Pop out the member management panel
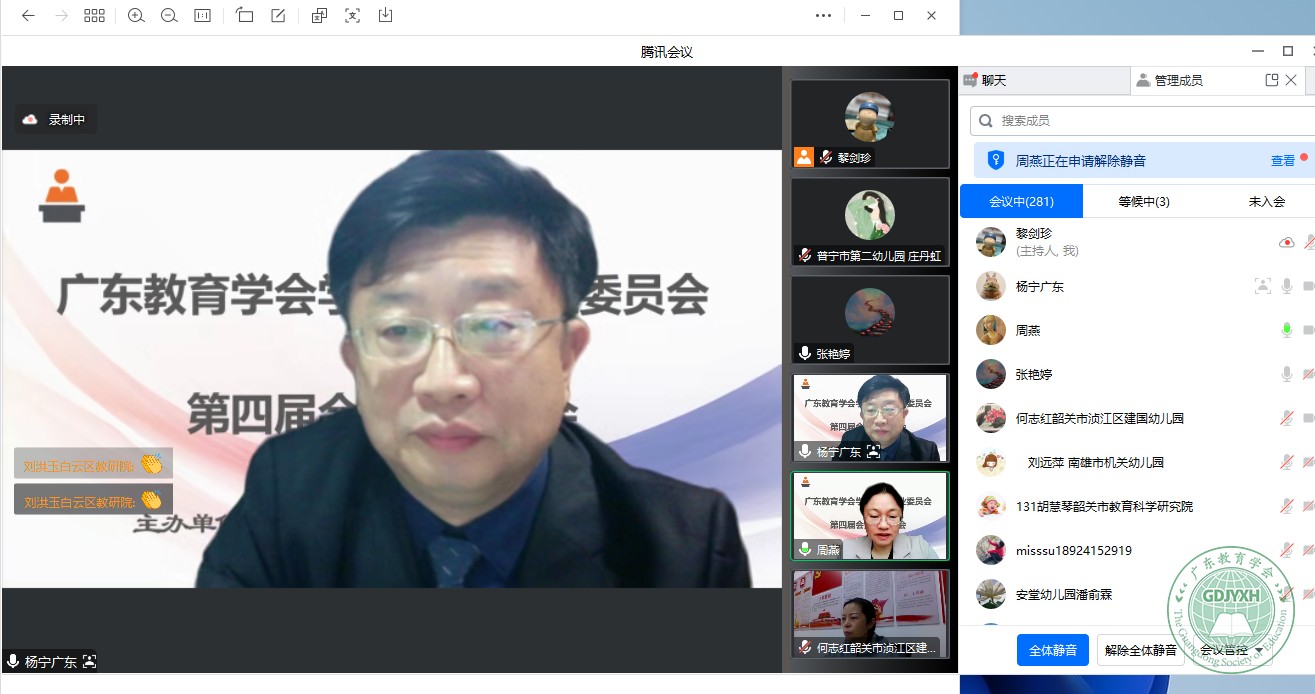 coord(1272,80)
